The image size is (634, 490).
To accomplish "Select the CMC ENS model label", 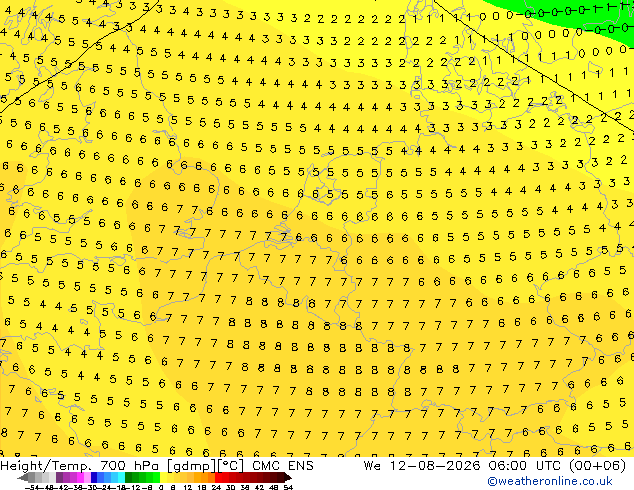I will (283, 466).
